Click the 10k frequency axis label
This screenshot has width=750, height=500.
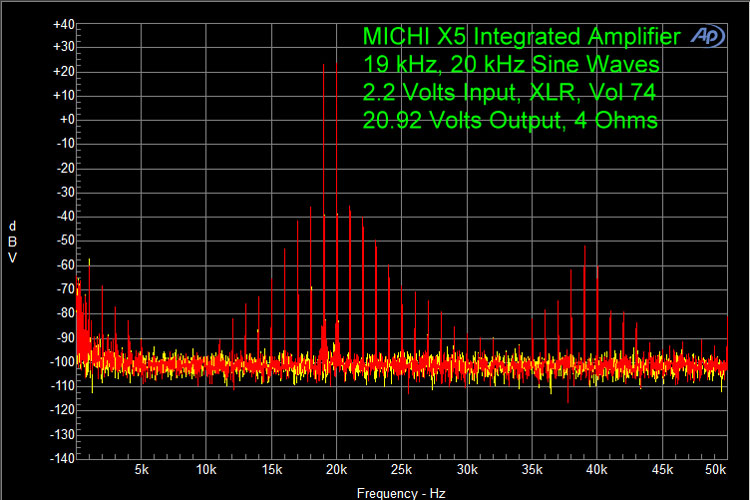[206, 470]
